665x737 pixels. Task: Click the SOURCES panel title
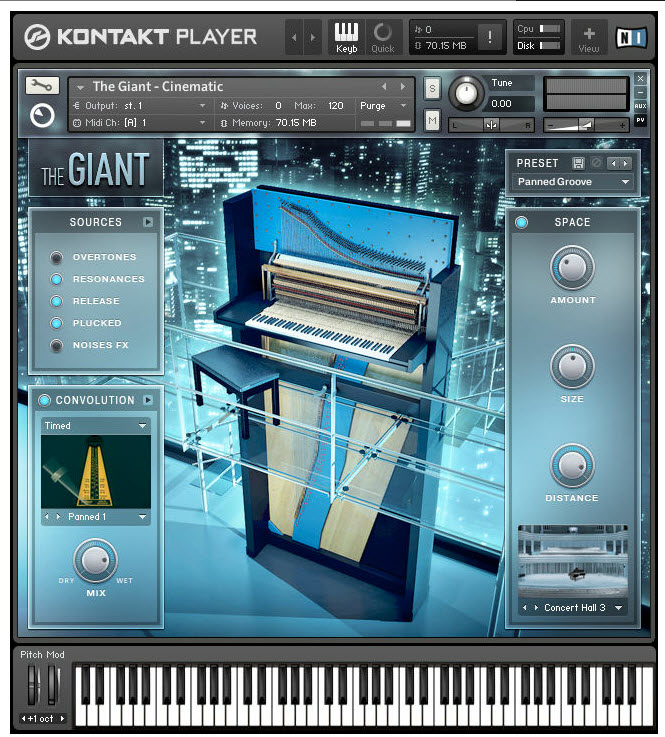[x=95, y=222]
